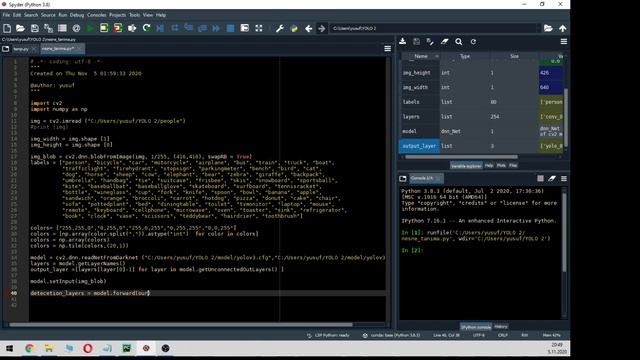Screen dimensions: 640x360
Task: Browse console tabs using the folder icon
Action: click(x=402, y=178)
